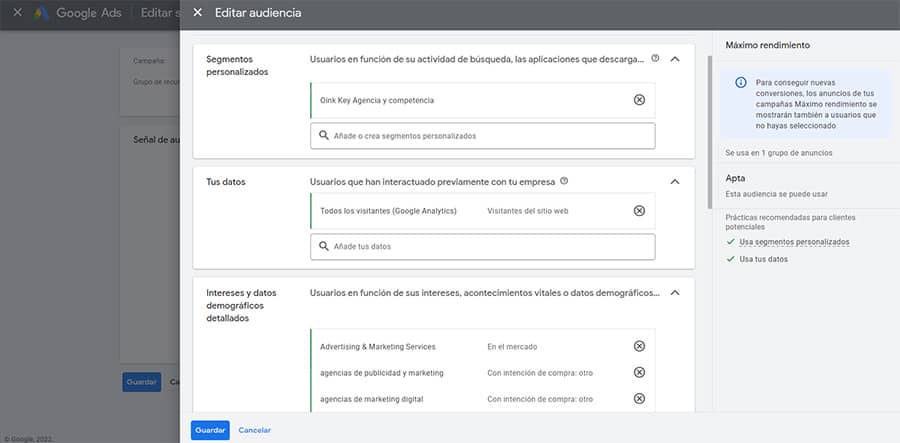Screen dimensions: 900x443
Task: Click the Usa tus datos recommendation
Action: click(763, 259)
